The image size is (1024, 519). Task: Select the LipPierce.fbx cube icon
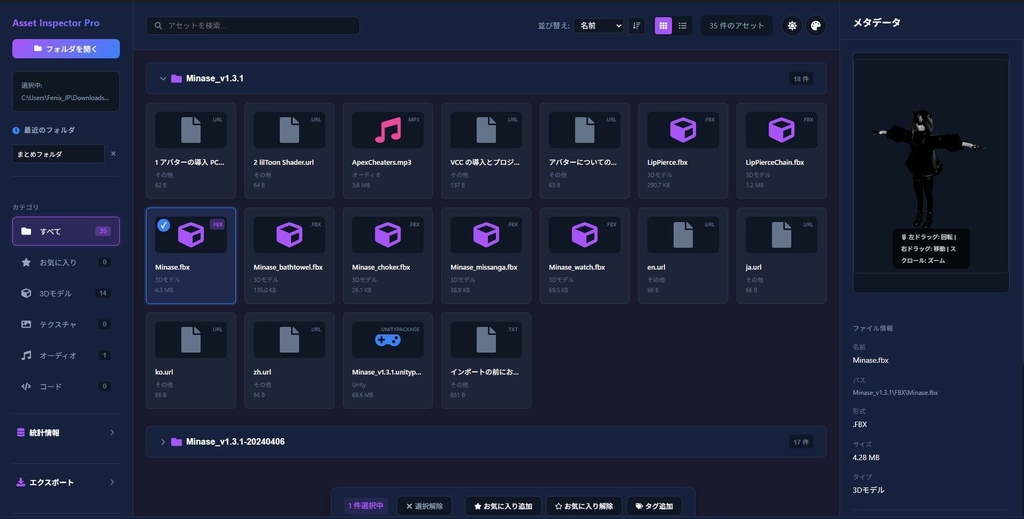(x=683, y=130)
